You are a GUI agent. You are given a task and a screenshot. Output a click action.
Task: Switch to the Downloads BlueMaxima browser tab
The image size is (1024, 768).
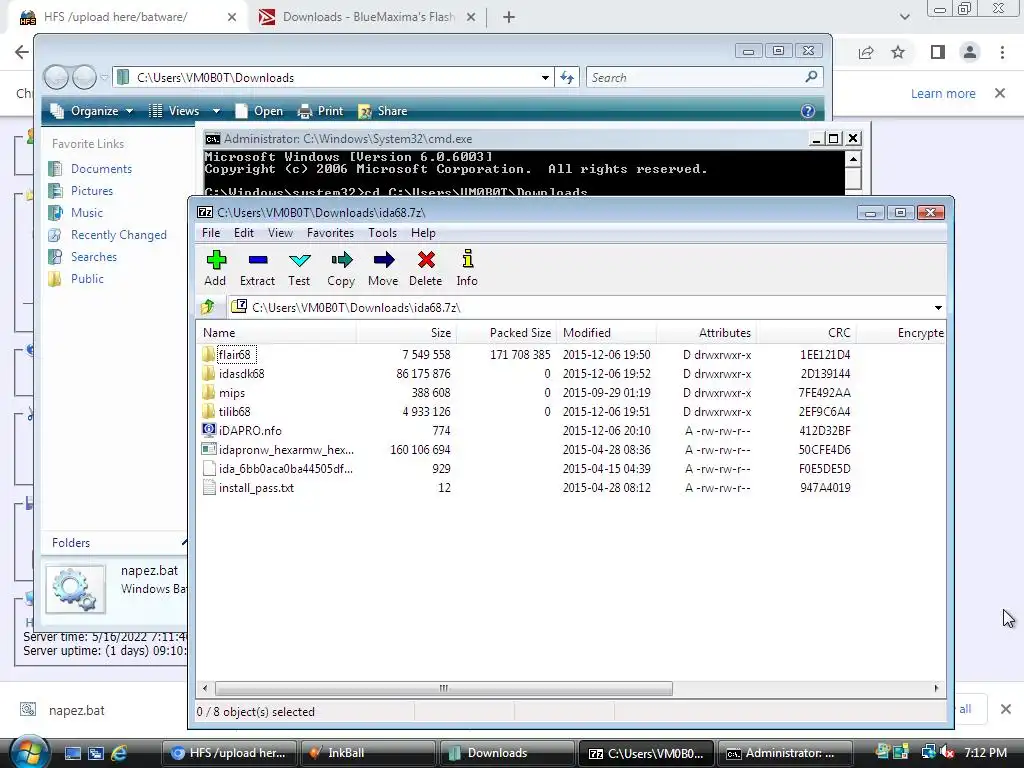[367, 17]
